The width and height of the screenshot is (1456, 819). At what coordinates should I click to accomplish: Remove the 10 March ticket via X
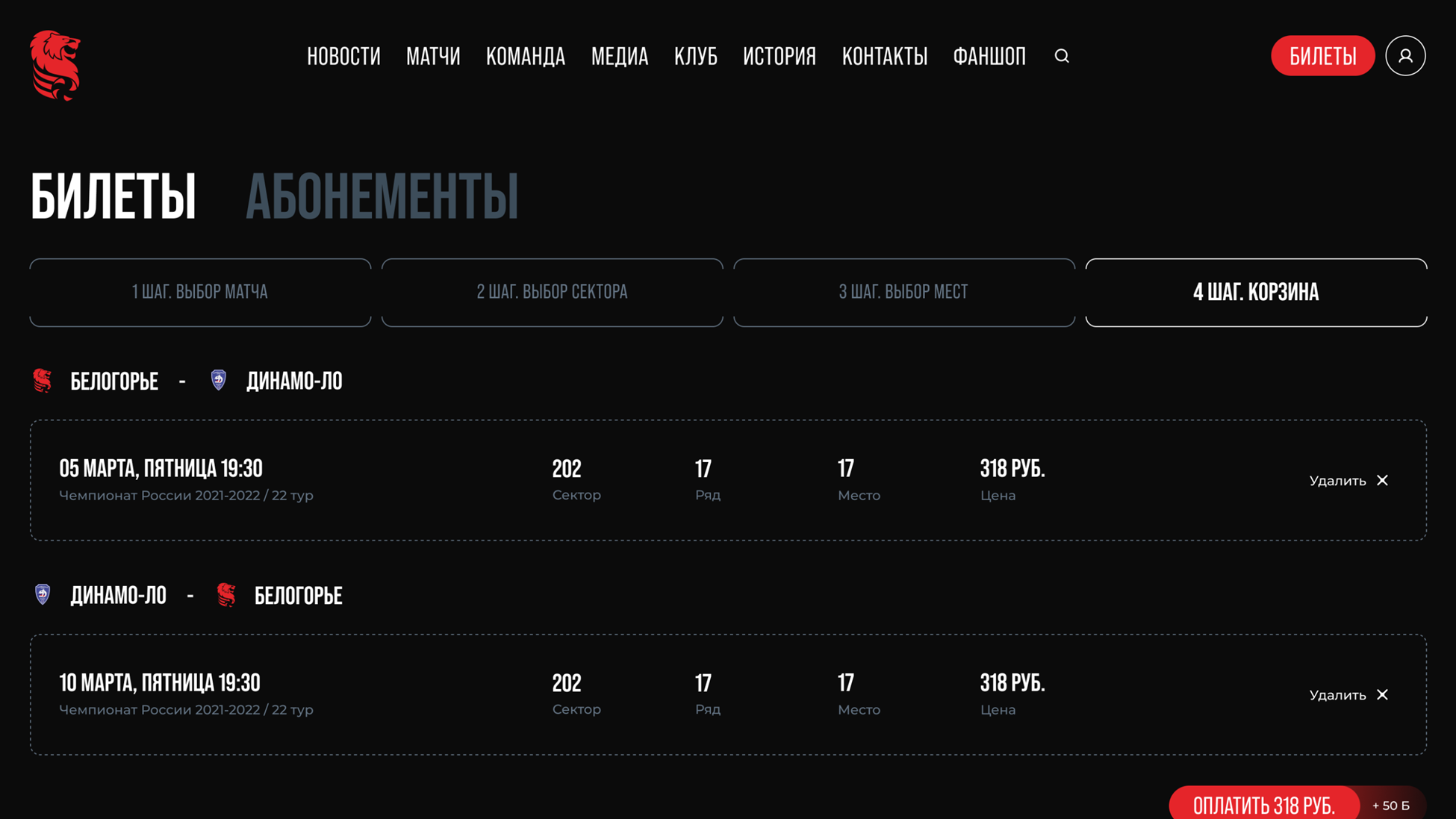pyautogui.click(x=1382, y=694)
